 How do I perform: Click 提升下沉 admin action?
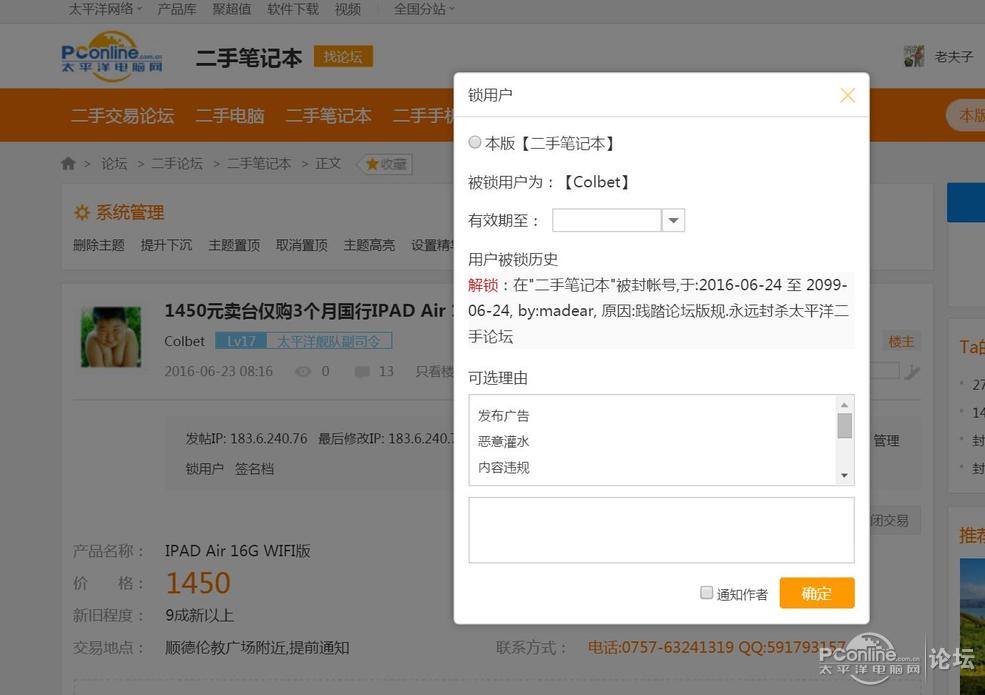coord(166,245)
